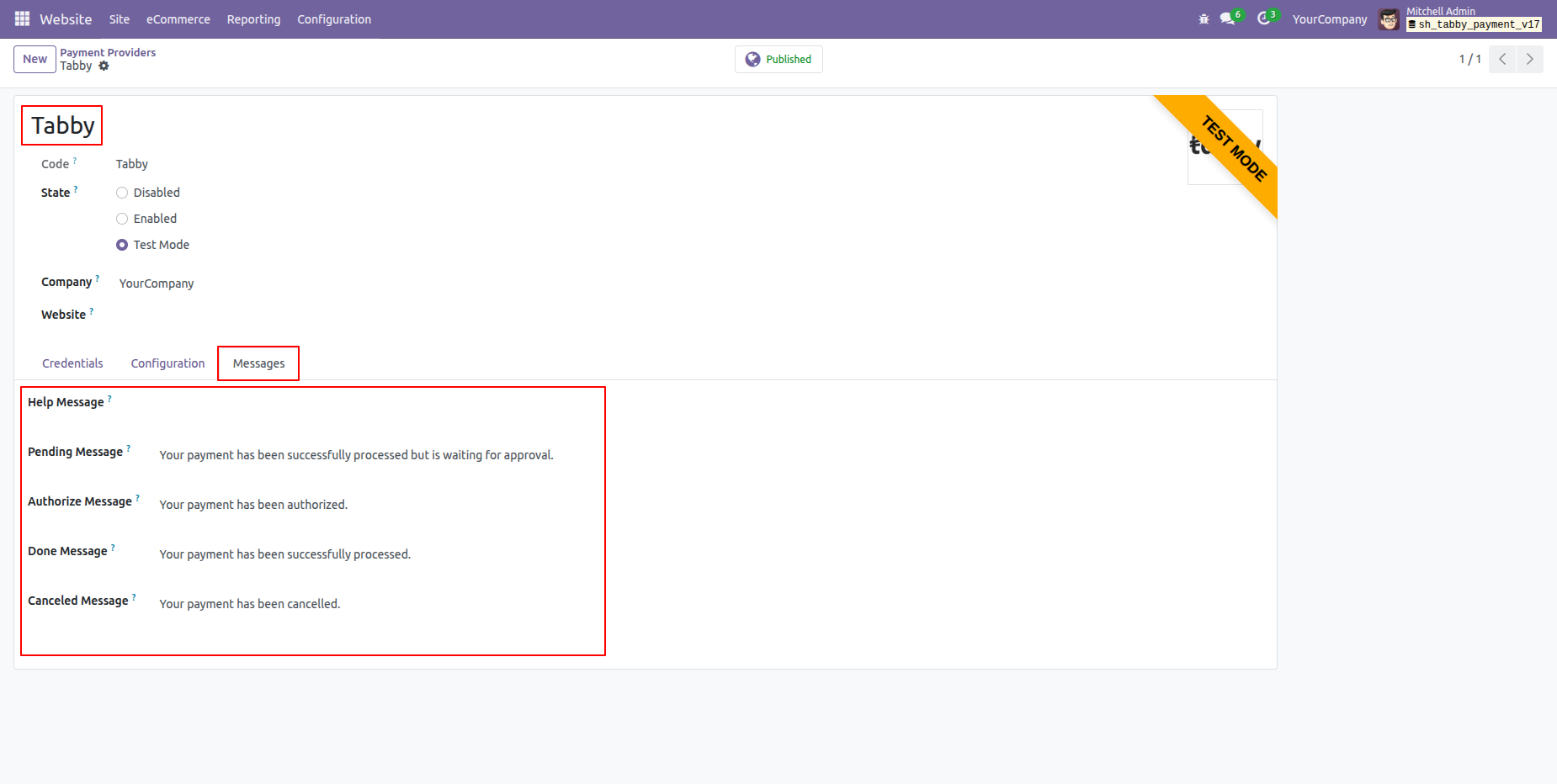Viewport: 1557px width, 784px height.
Task: Open the main apps grid menu
Action: coord(22,19)
